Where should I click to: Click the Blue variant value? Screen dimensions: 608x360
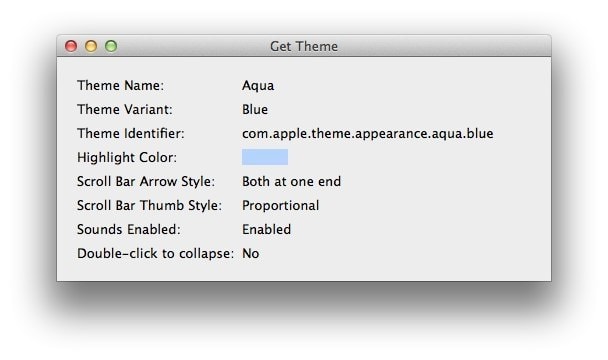point(255,109)
